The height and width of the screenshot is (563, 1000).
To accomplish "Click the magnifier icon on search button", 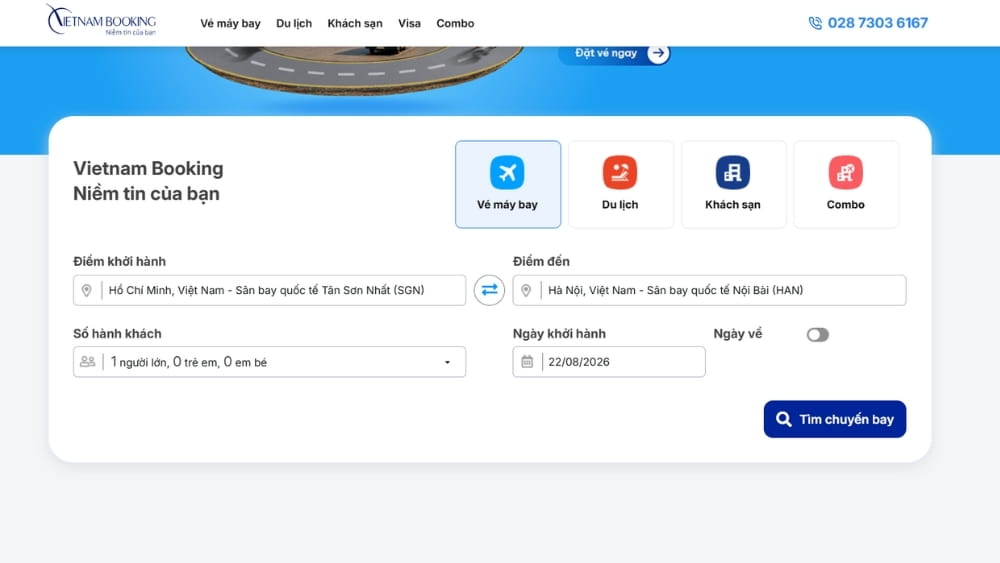I will tap(784, 419).
